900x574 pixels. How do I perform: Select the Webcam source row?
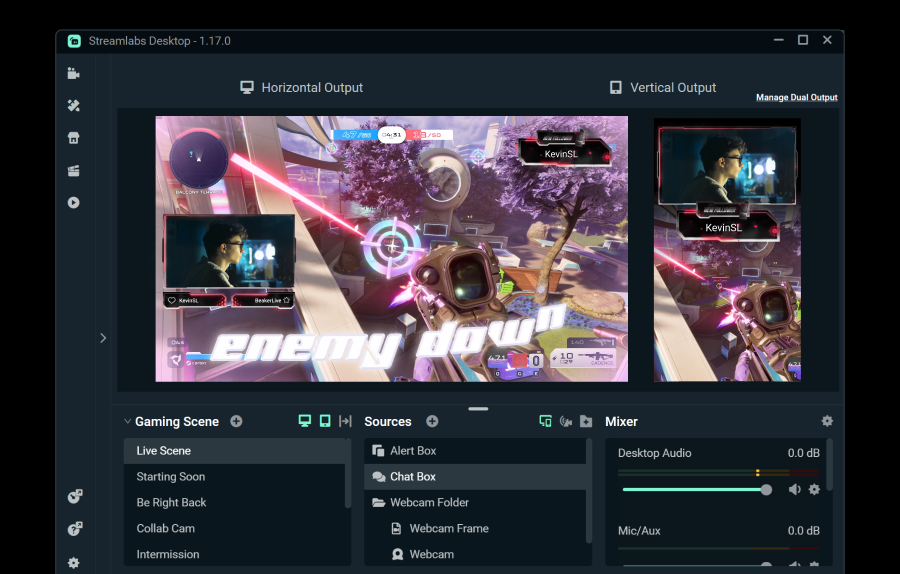click(475, 554)
